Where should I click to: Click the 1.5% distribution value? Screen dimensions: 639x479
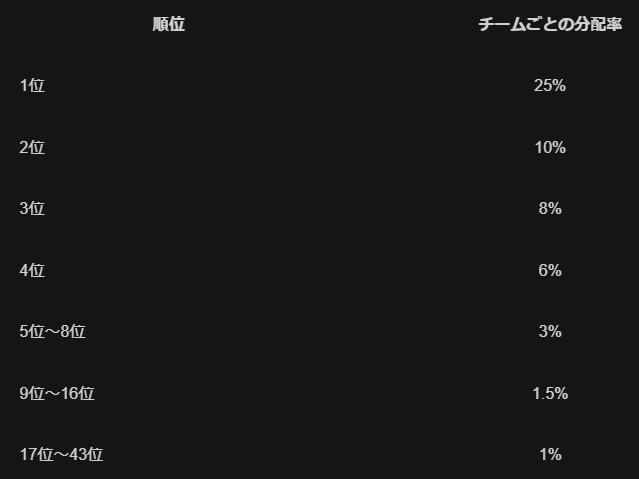(x=550, y=394)
